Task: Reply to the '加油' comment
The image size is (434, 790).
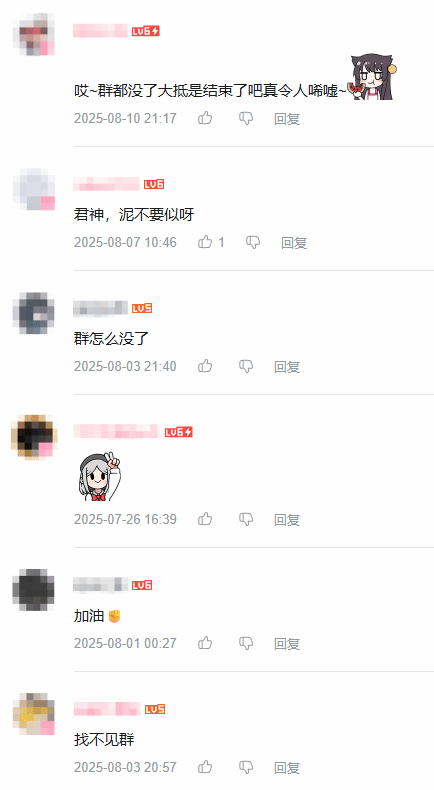Action: [x=287, y=644]
